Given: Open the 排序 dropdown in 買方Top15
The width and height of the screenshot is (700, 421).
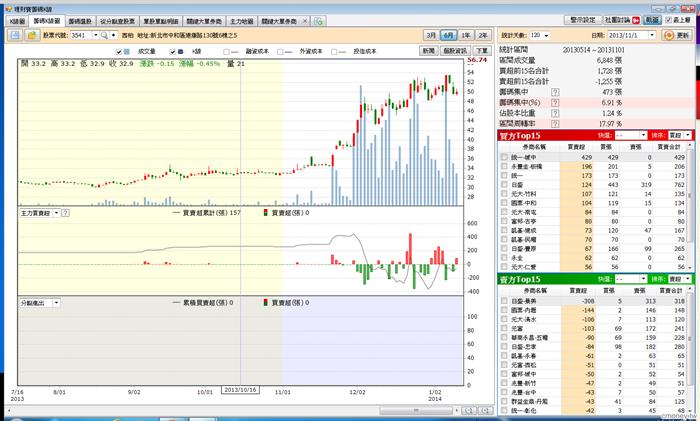Looking at the screenshot, I should (x=689, y=135).
